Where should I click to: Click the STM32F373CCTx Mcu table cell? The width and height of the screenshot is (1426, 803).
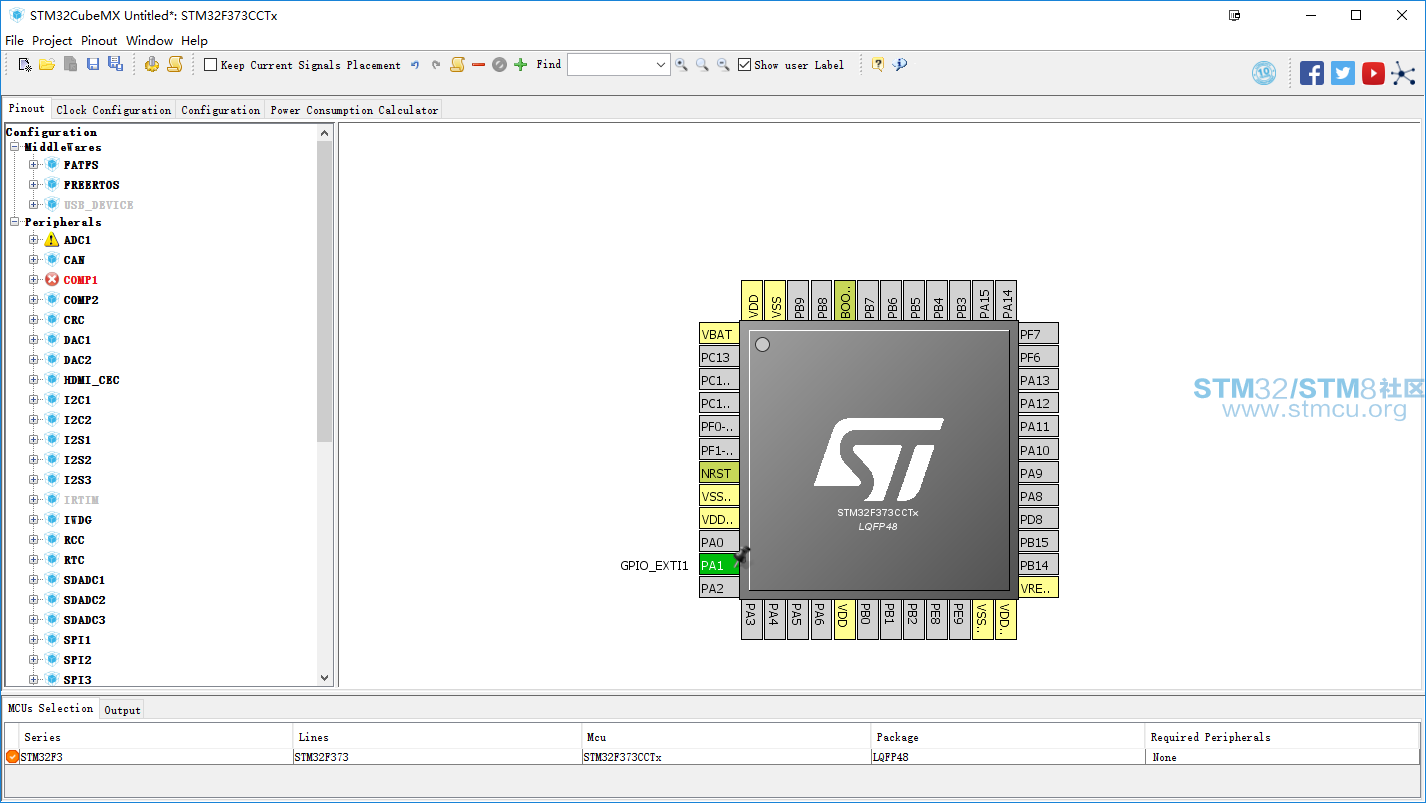(x=726, y=757)
